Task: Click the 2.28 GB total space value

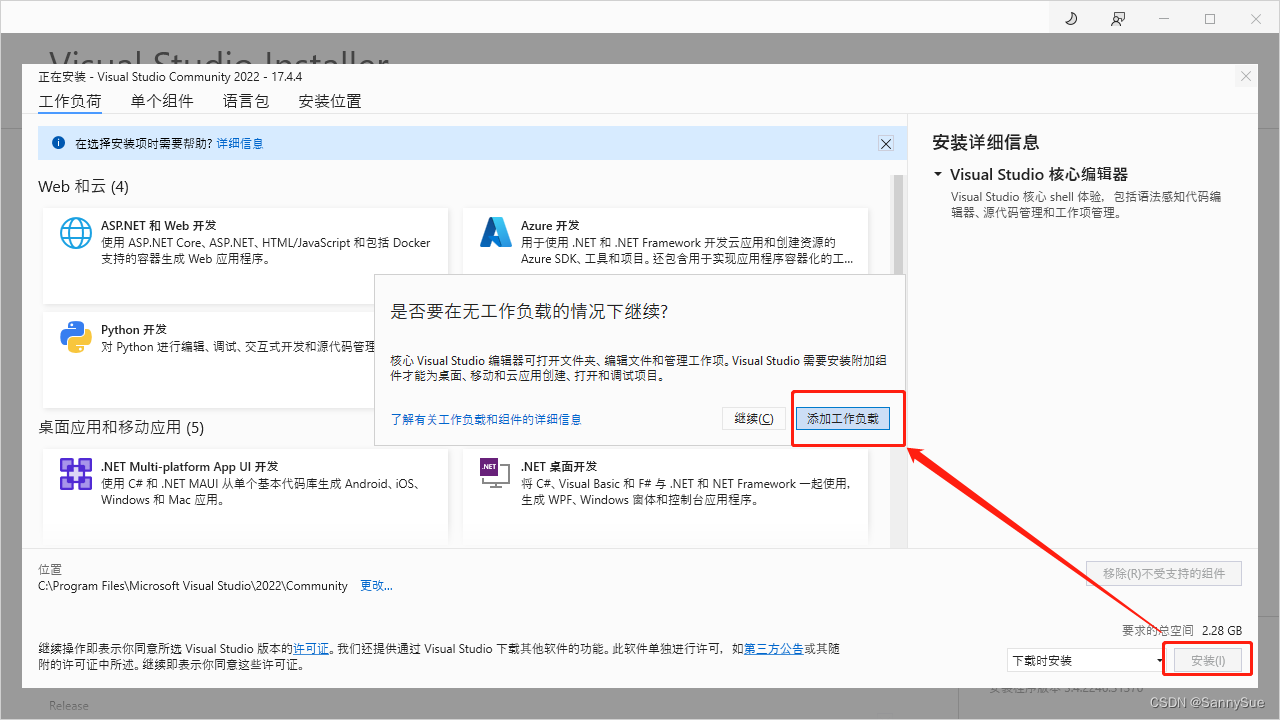Action: (1222, 631)
